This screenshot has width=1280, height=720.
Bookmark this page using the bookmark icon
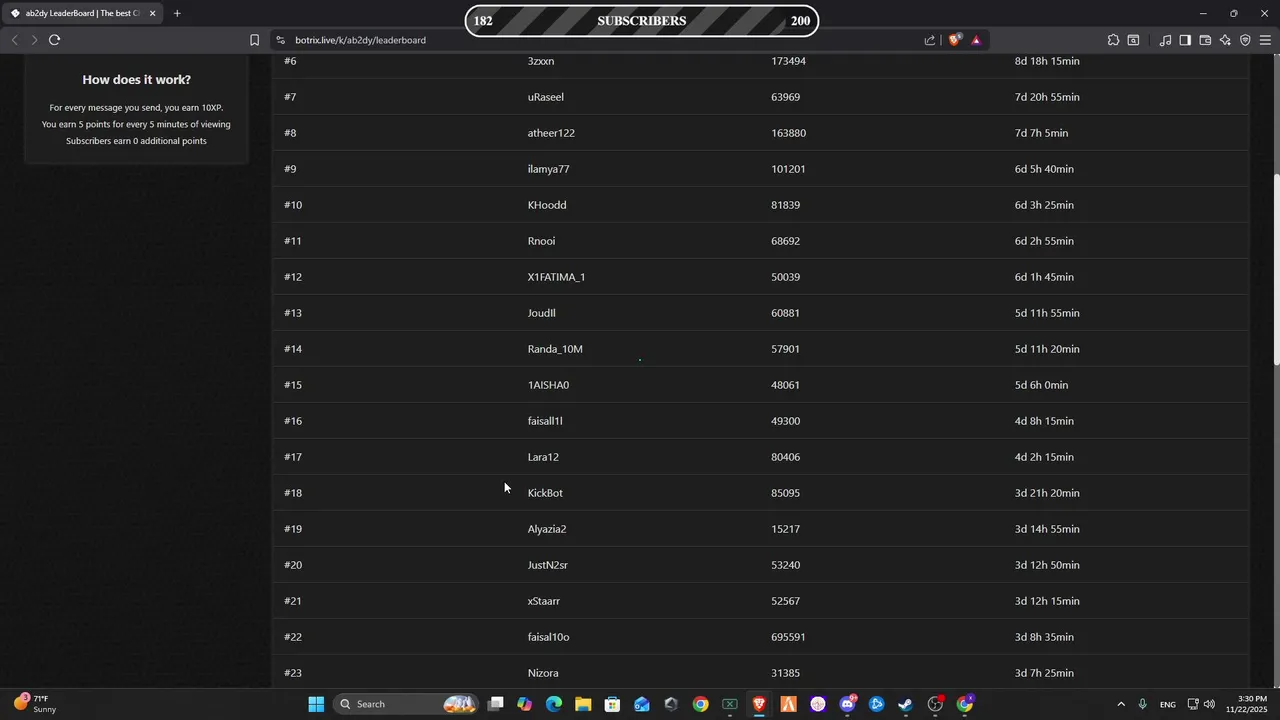click(254, 40)
